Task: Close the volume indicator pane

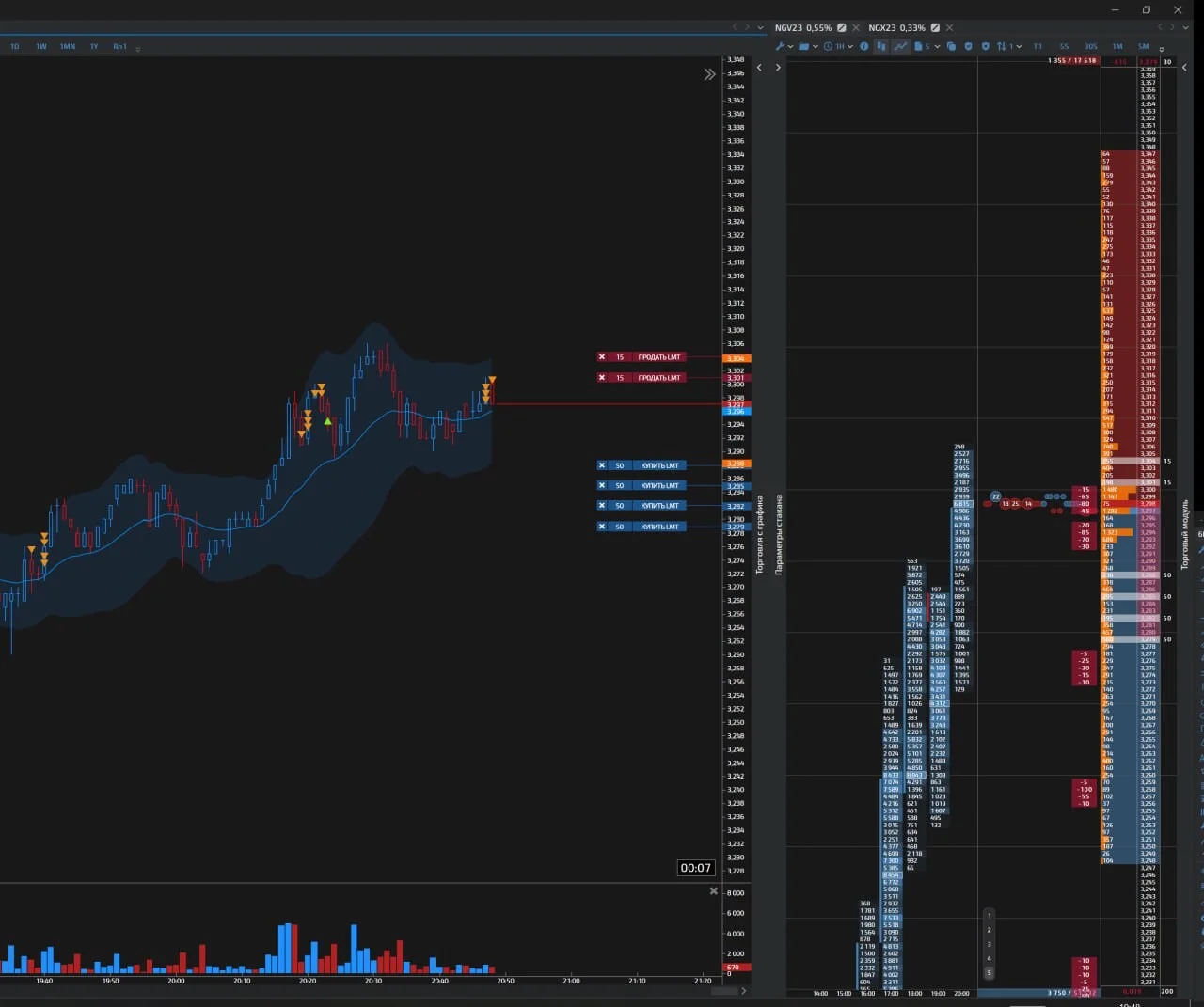Action: [713, 891]
